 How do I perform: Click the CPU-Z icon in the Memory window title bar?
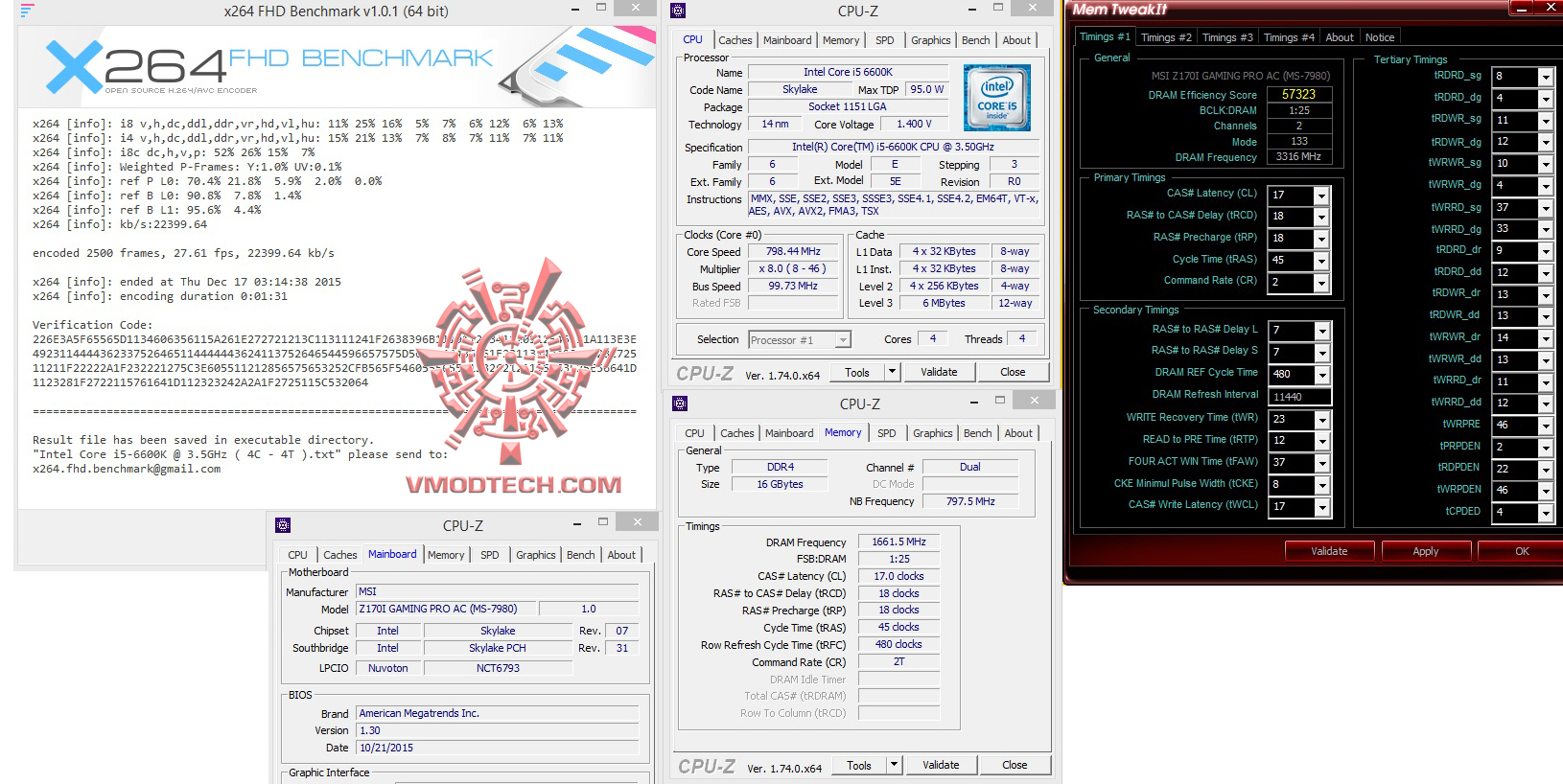(680, 404)
